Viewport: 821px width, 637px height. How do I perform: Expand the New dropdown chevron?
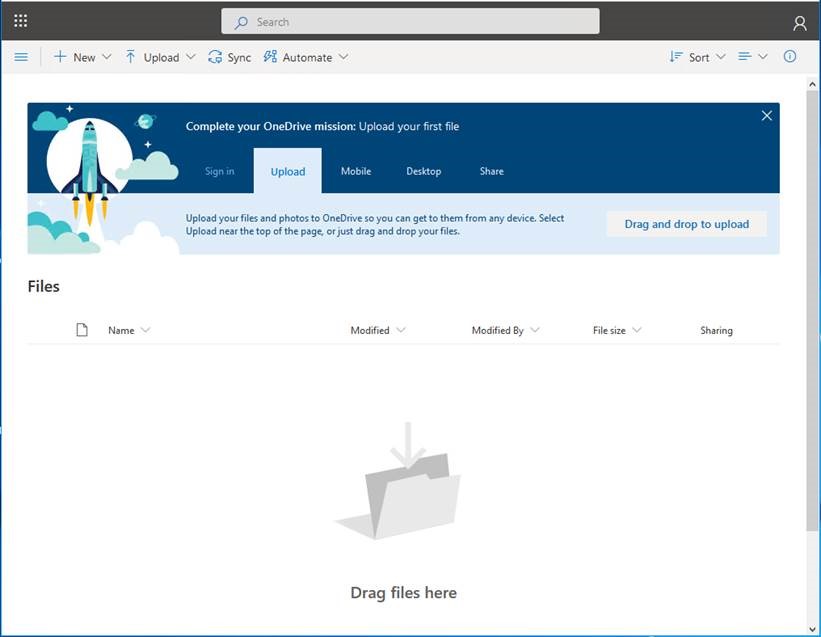pyautogui.click(x=107, y=57)
